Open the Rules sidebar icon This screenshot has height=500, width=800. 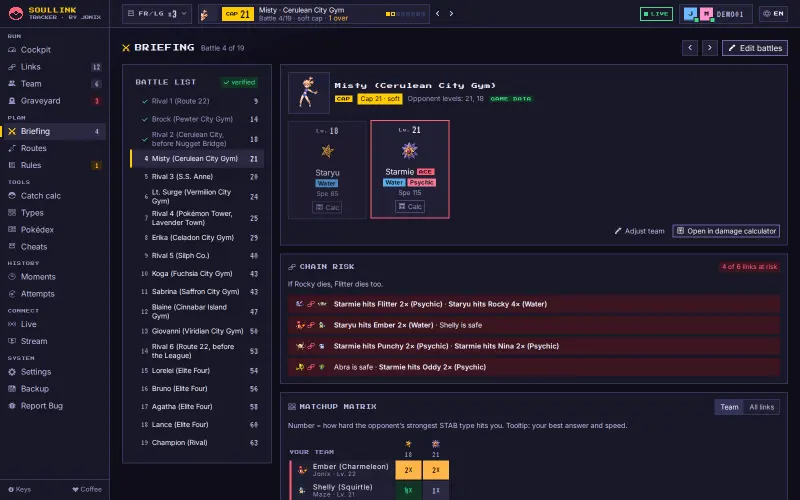tap(12, 165)
